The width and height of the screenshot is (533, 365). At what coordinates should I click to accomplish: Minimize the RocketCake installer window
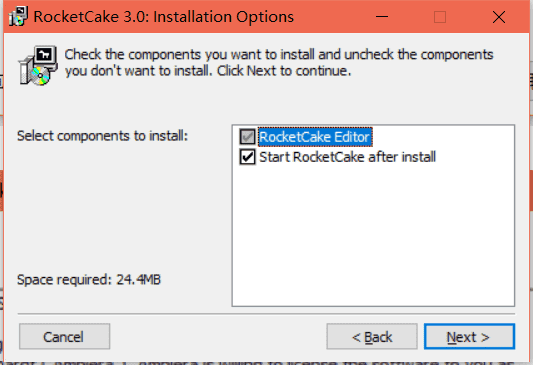pyautogui.click(x=382, y=17)
